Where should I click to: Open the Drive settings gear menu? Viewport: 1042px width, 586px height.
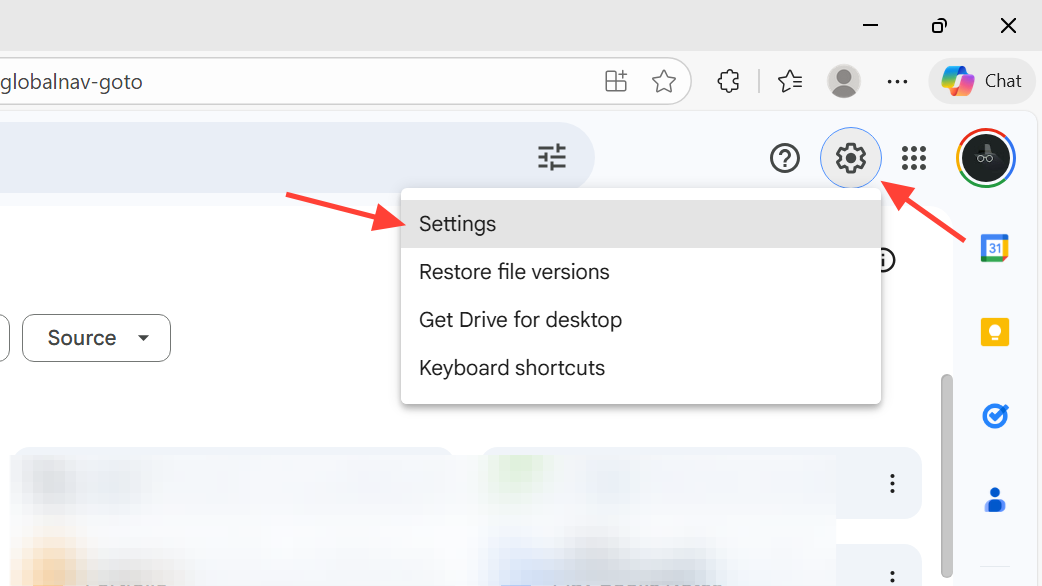pyautogui.click(x=850, y=158)
